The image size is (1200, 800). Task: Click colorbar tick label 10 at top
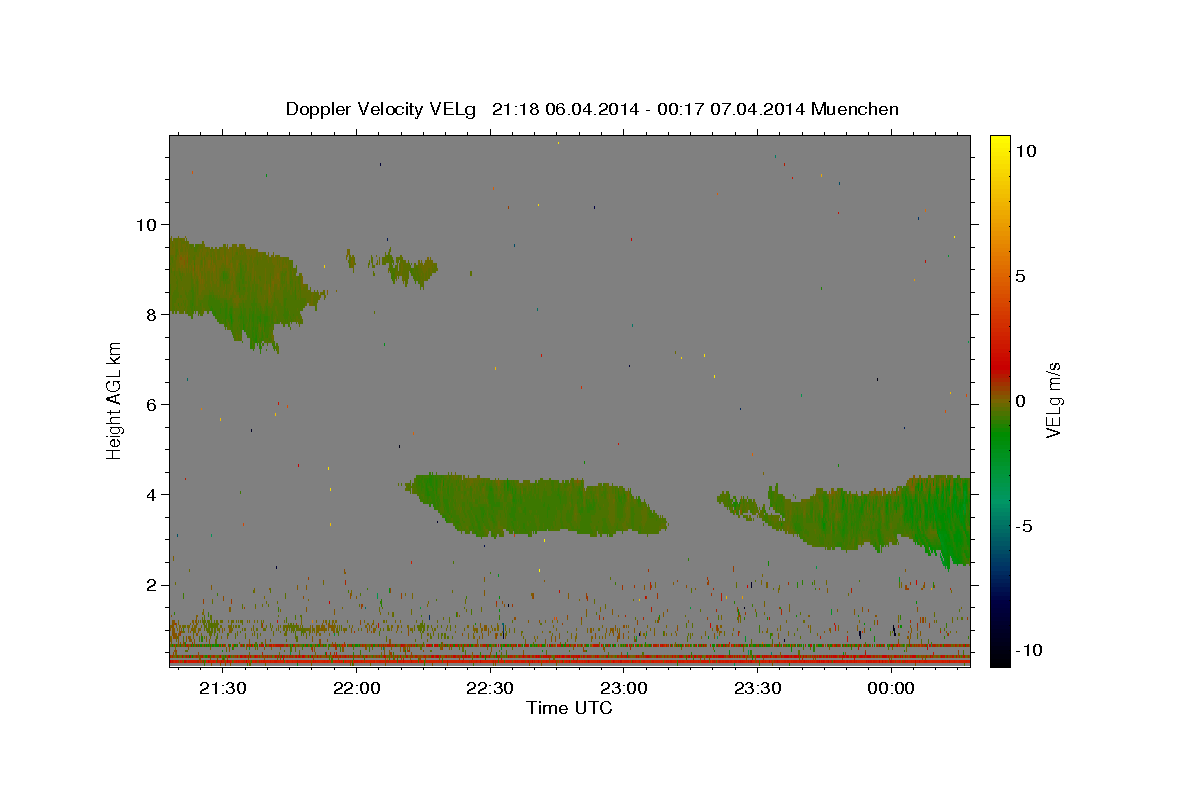1025,151
